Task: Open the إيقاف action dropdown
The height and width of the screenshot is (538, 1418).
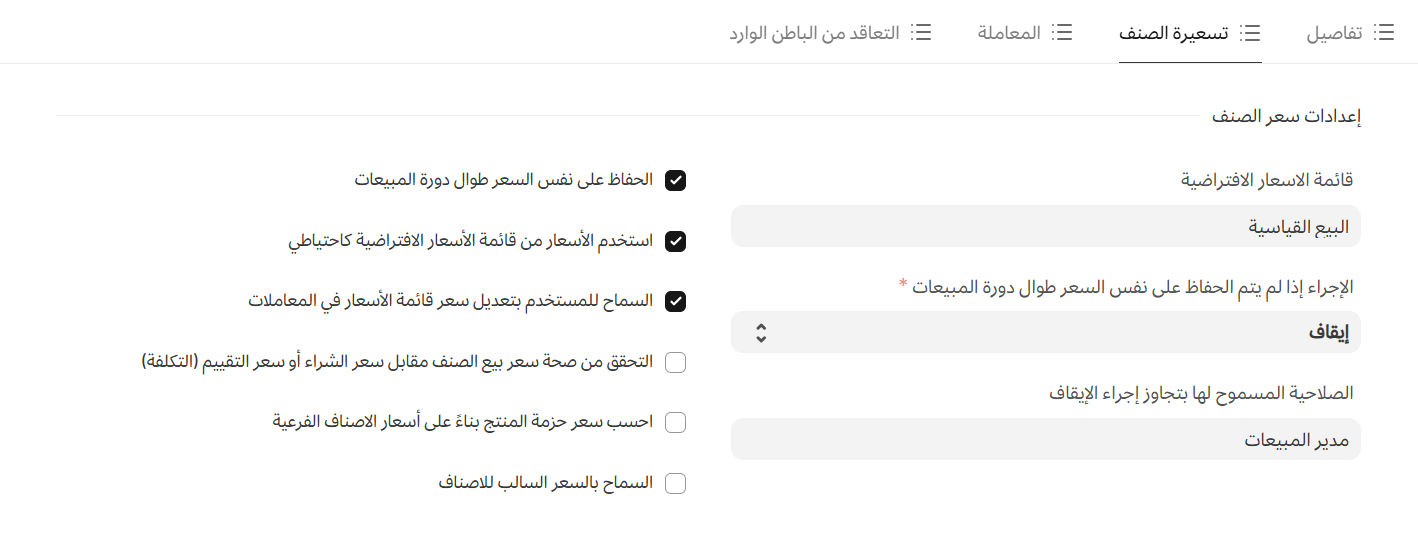Action: tap(1046, 332)
